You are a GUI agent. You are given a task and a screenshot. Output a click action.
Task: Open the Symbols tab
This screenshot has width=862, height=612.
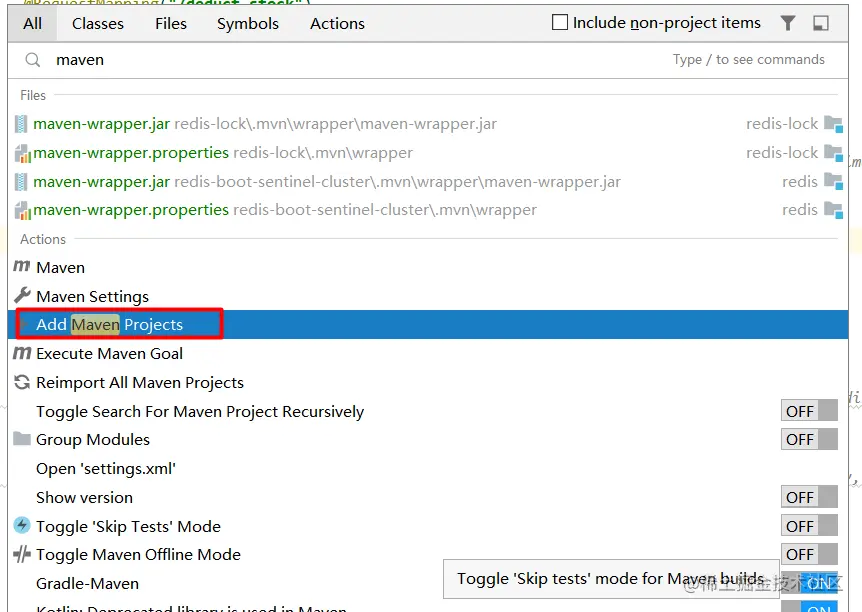(x=248, y=24)
